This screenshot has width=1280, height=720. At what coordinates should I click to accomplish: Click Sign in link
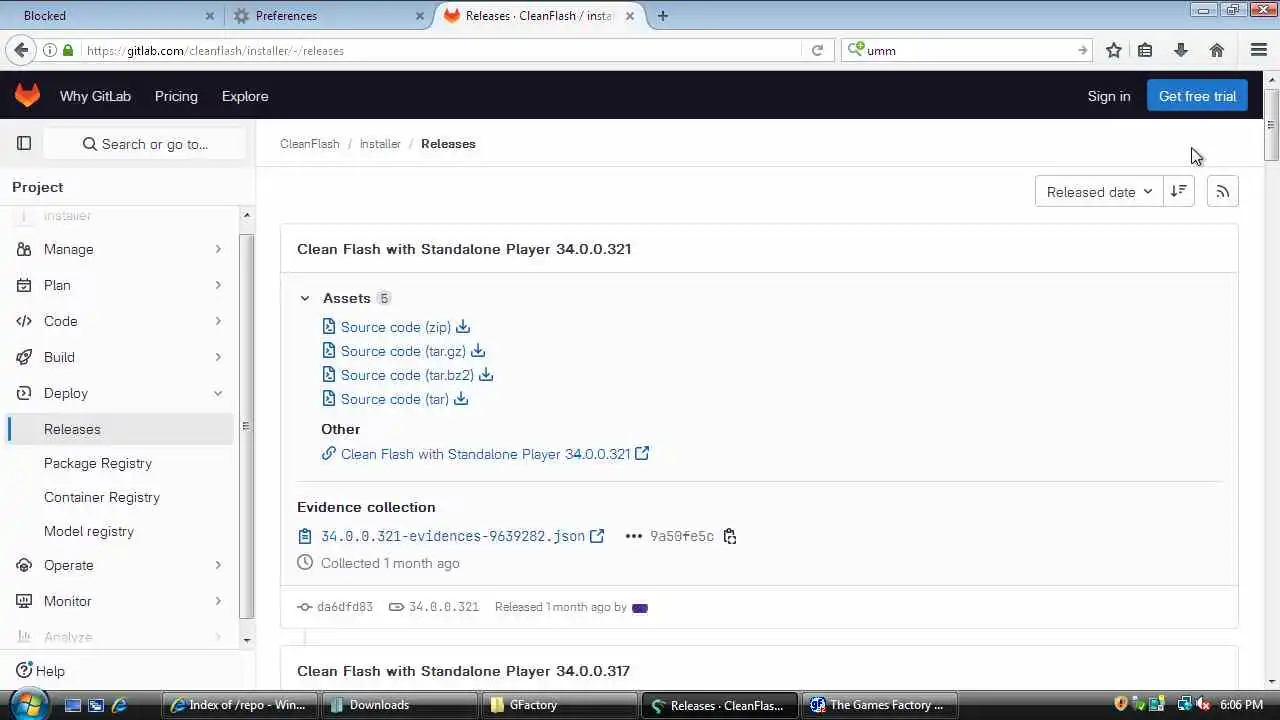(1109, 96)
